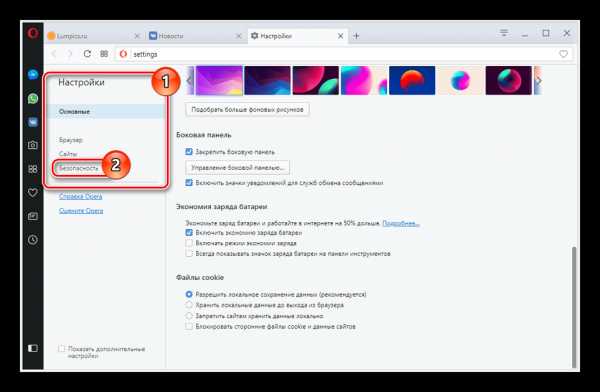Open the Opera main menu logo
This screenshot has height=392, width=600.
33,33
